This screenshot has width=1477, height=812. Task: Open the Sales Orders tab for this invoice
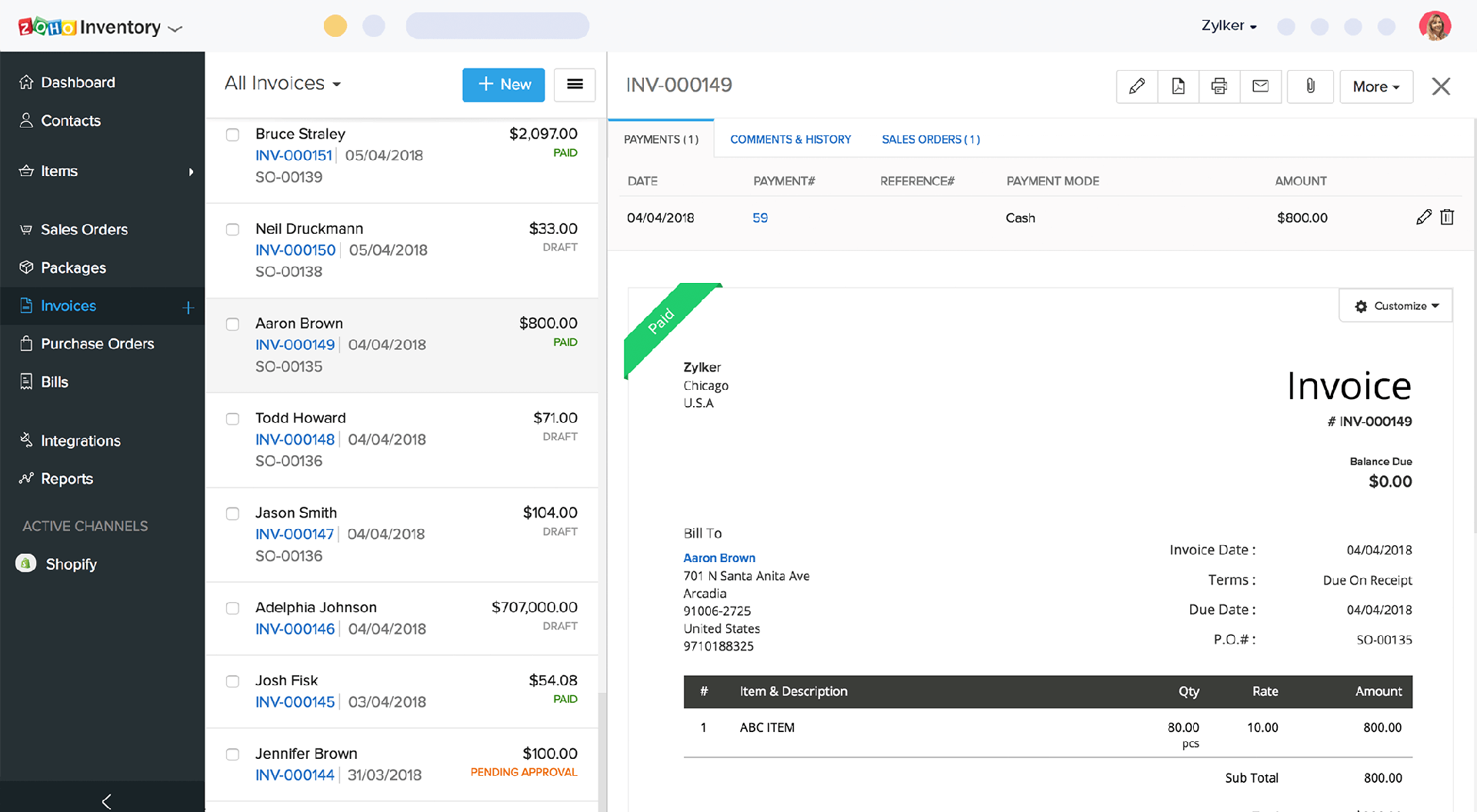point(930,139)
